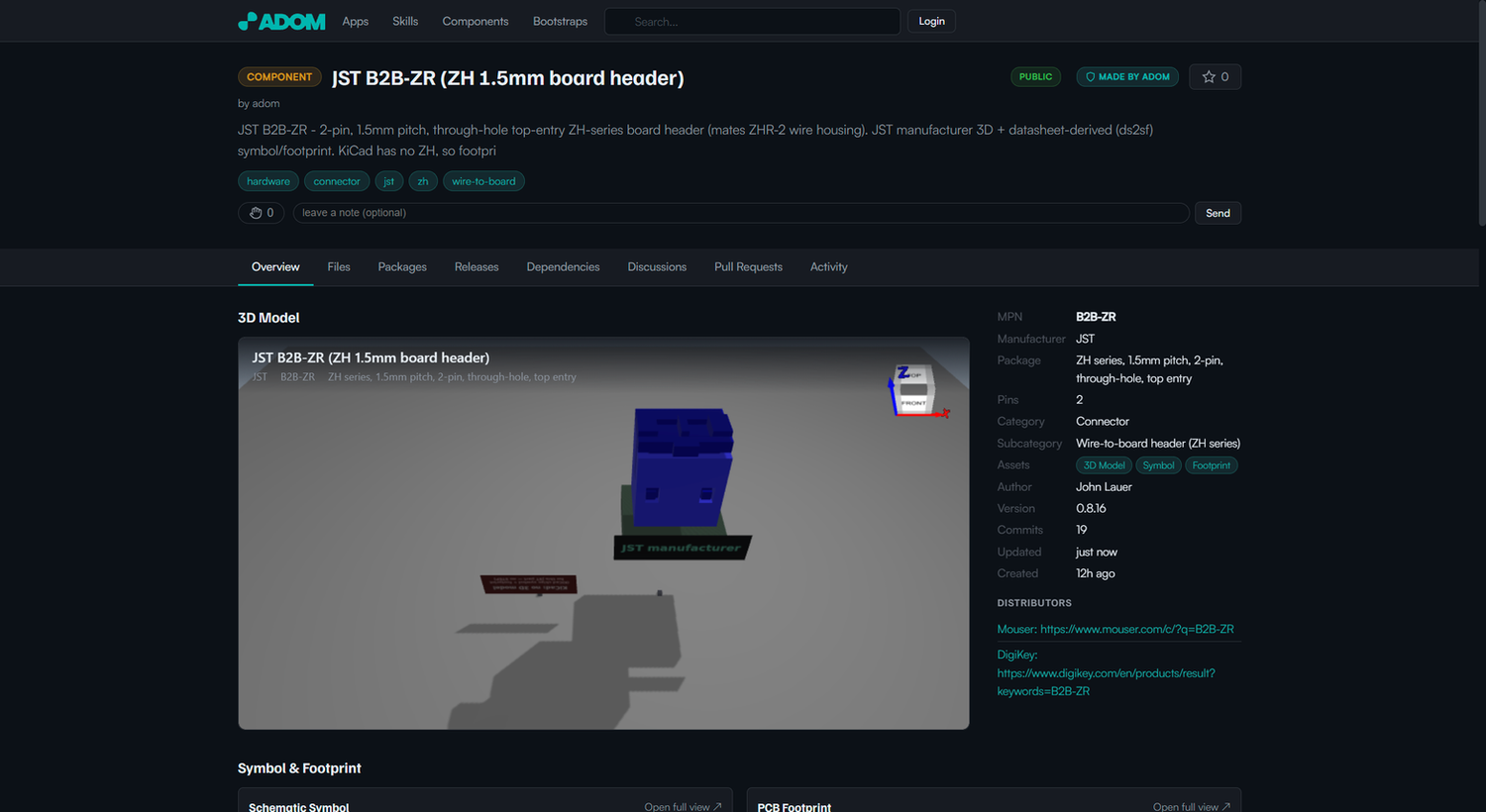Click the leave a note field
Viewport: 1486px width, 812px height.
pyautogui.click(x=741, y=213)
